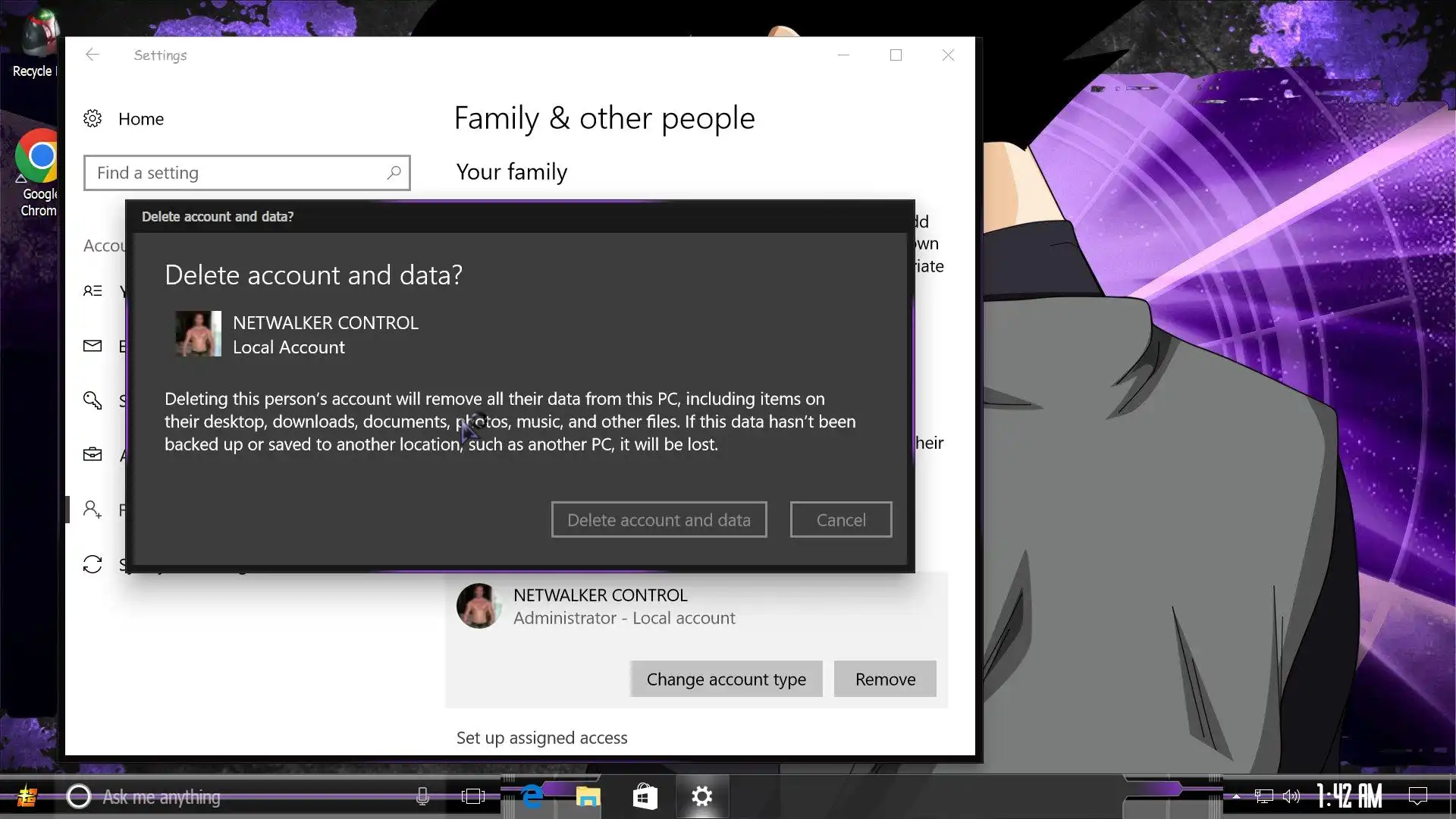Open Sign-in options key icon
Viewport: 1456px width, 819px height.
(x=93, y=400)
